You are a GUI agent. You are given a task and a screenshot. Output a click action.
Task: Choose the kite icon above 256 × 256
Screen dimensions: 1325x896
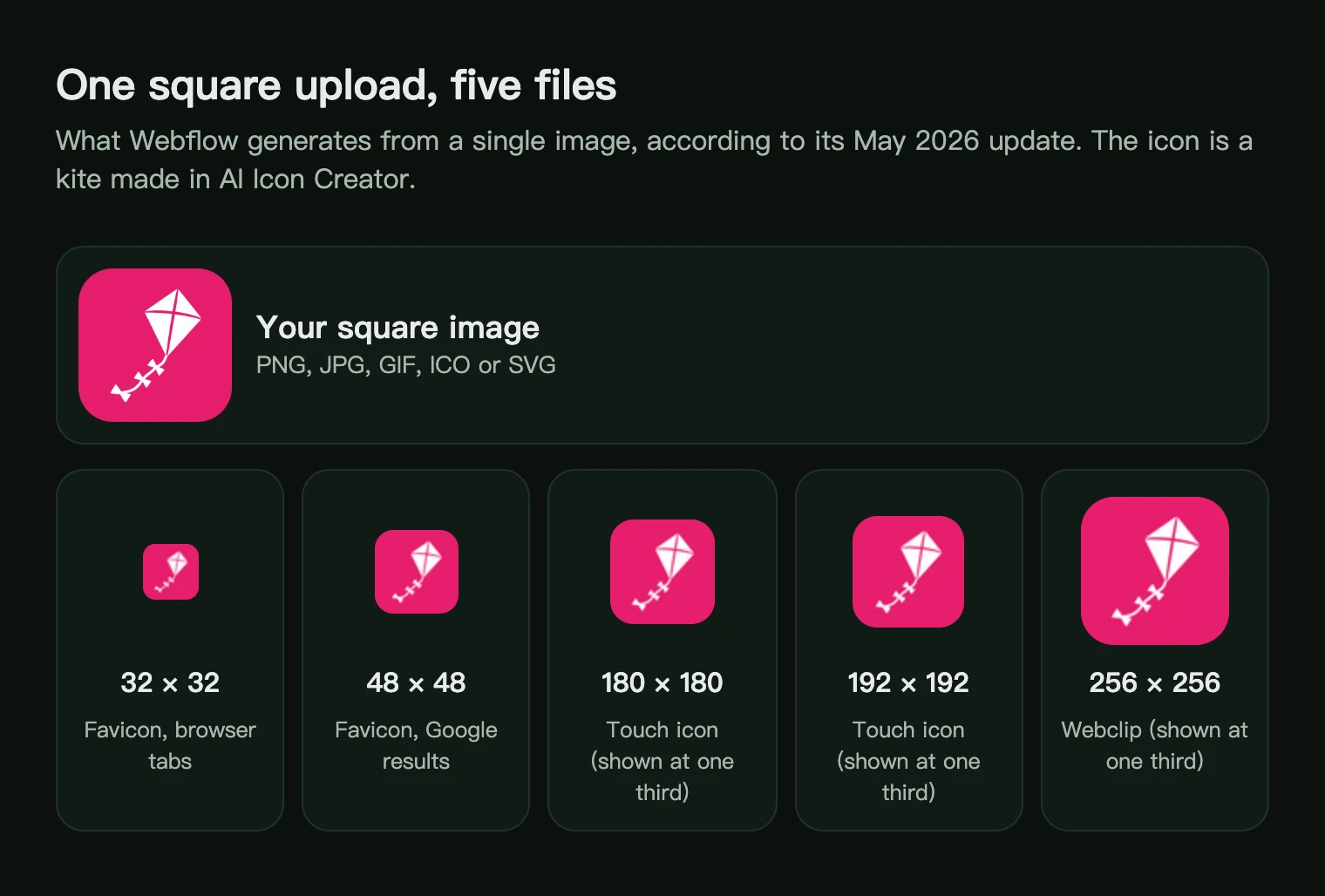click(x=1155, y=571)
